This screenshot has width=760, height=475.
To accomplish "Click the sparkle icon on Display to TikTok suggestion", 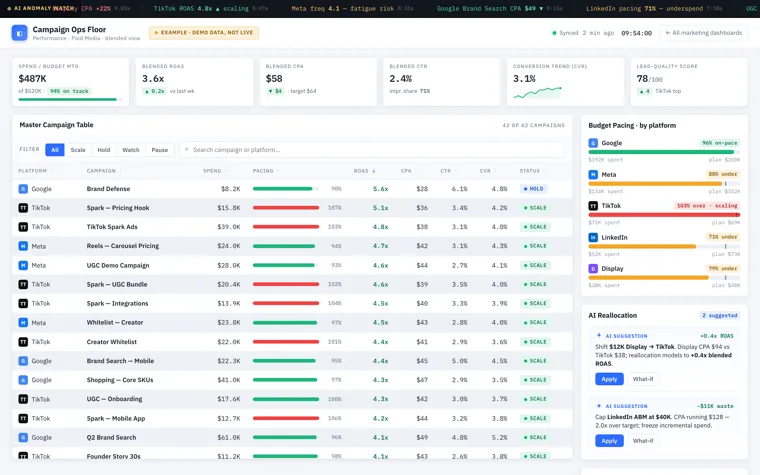I will (x=599, y=335).
